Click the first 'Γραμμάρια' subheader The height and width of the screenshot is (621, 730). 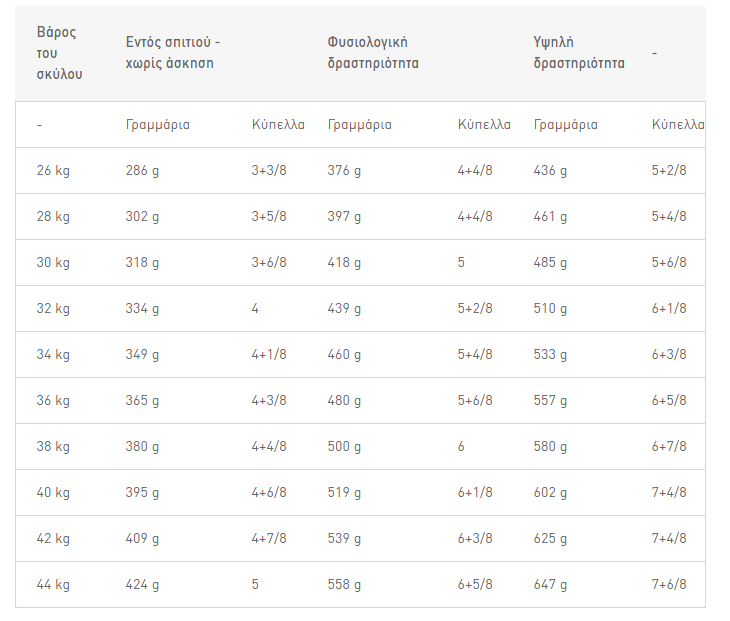point(158,125)
